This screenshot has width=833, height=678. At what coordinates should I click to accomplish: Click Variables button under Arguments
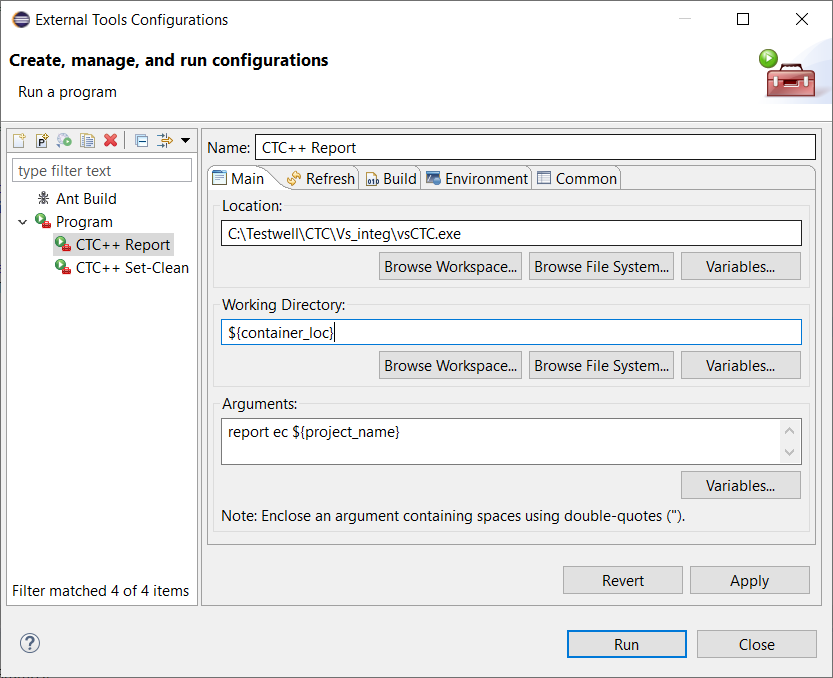740,486
